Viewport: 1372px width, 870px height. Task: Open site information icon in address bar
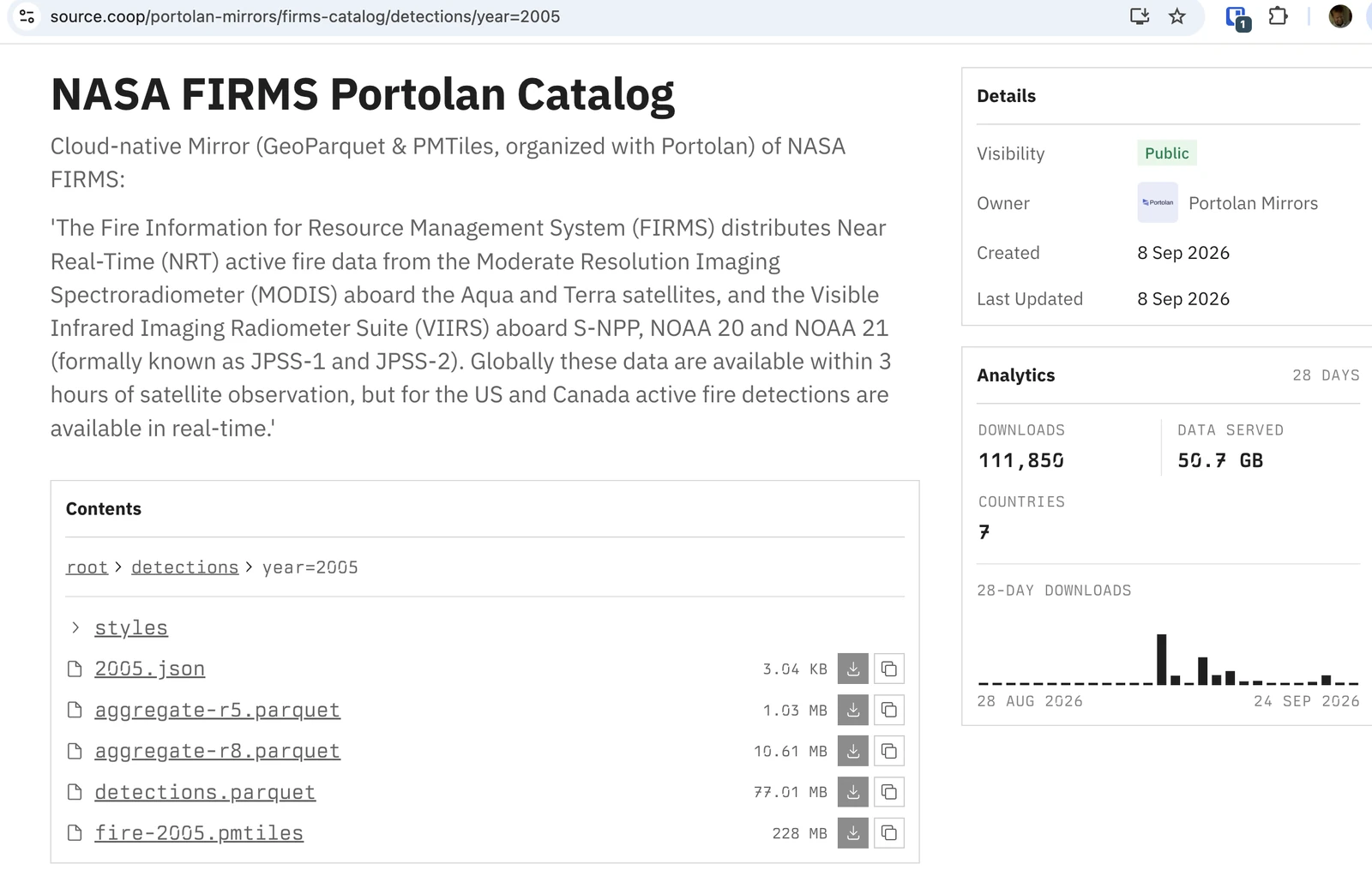coord(27,16)
